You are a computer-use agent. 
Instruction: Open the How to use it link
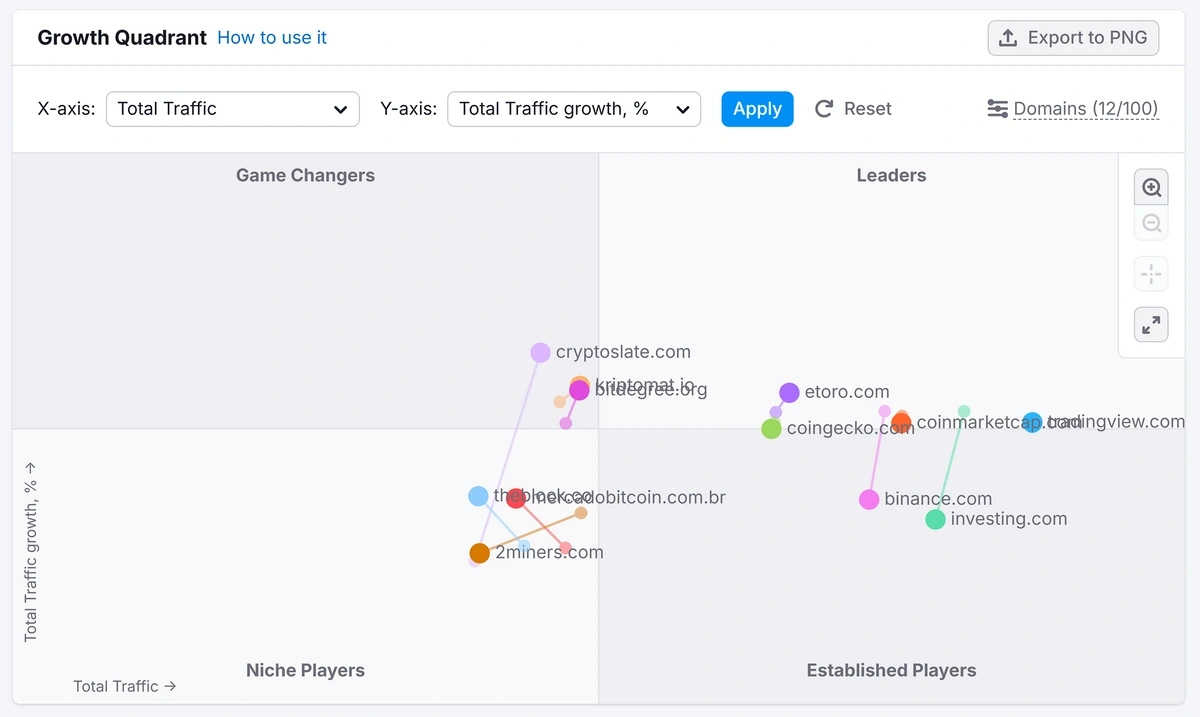point(272,38)
